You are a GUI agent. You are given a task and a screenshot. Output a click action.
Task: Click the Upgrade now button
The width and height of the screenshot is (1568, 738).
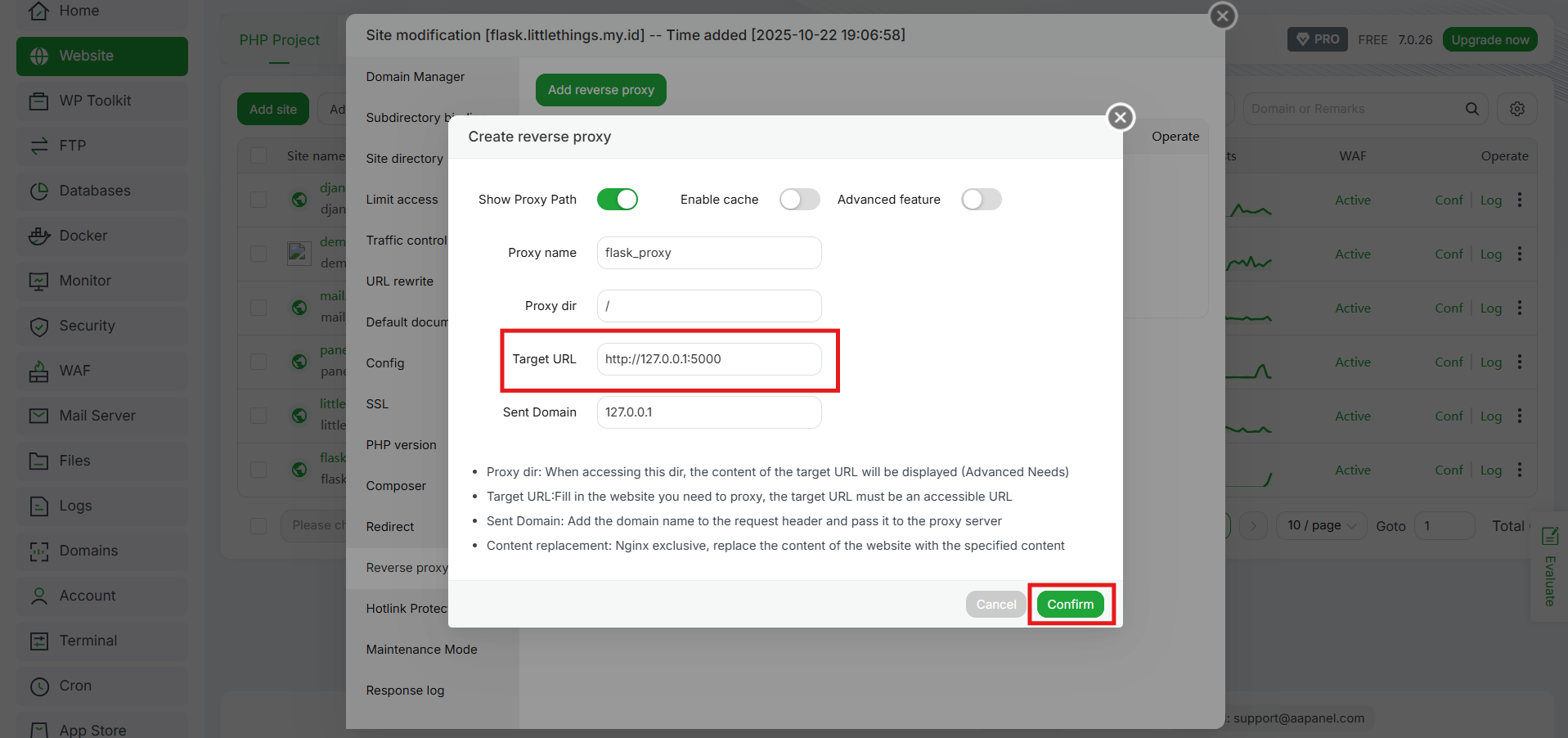[1489, 39]
